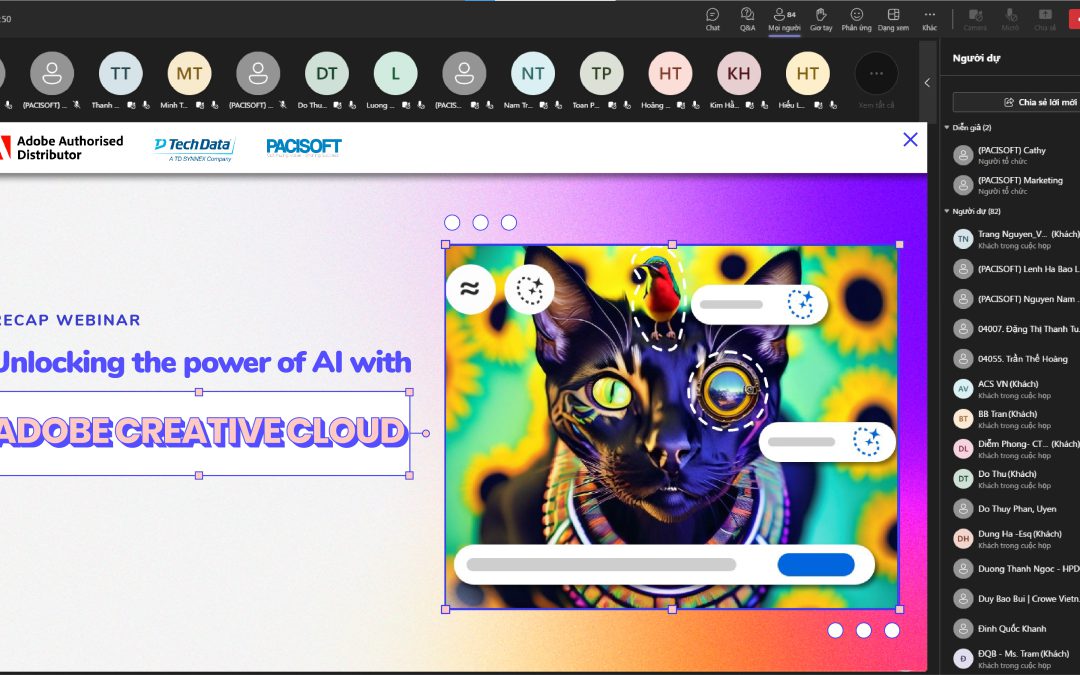Click the blue button in the image prompt bar
1080x675 pixels.
click(816, 565)
